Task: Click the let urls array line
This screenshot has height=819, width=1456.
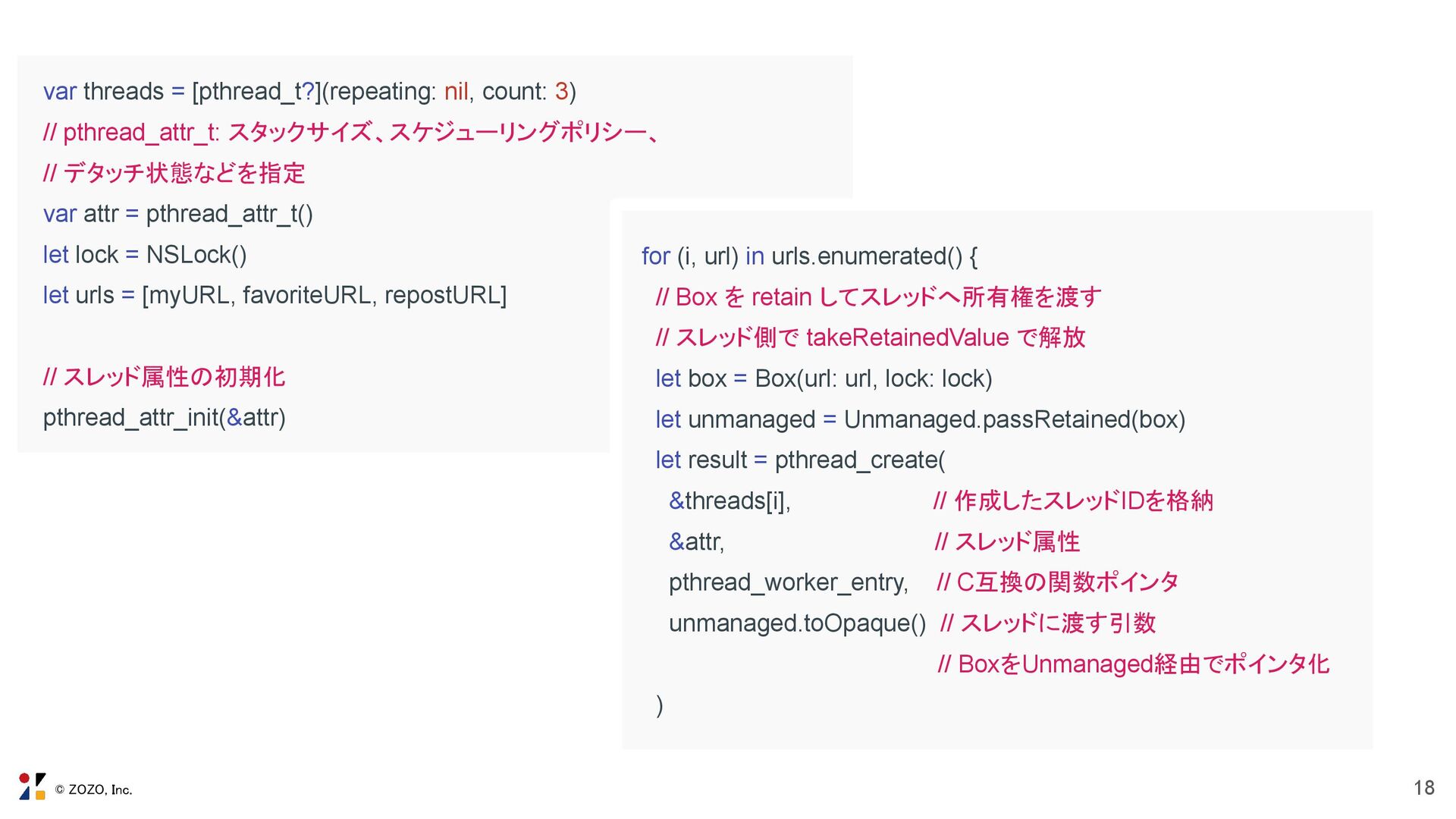Action: pyautogui.click(x=275, y=295)
